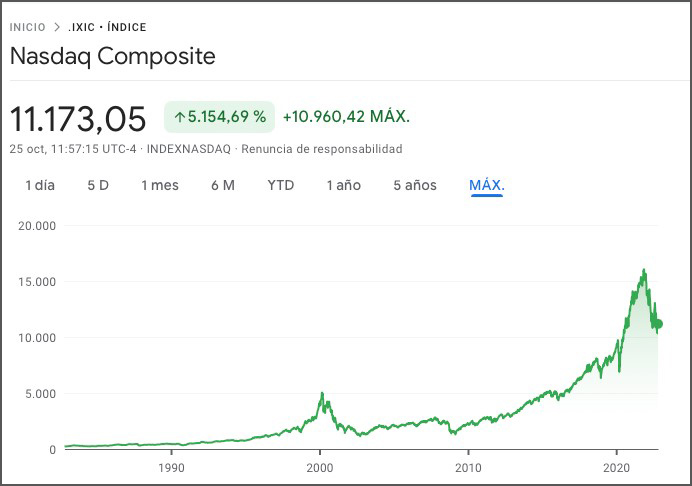Select the MÁX. range tab
The image size is (692, 486).
(487, 185)
